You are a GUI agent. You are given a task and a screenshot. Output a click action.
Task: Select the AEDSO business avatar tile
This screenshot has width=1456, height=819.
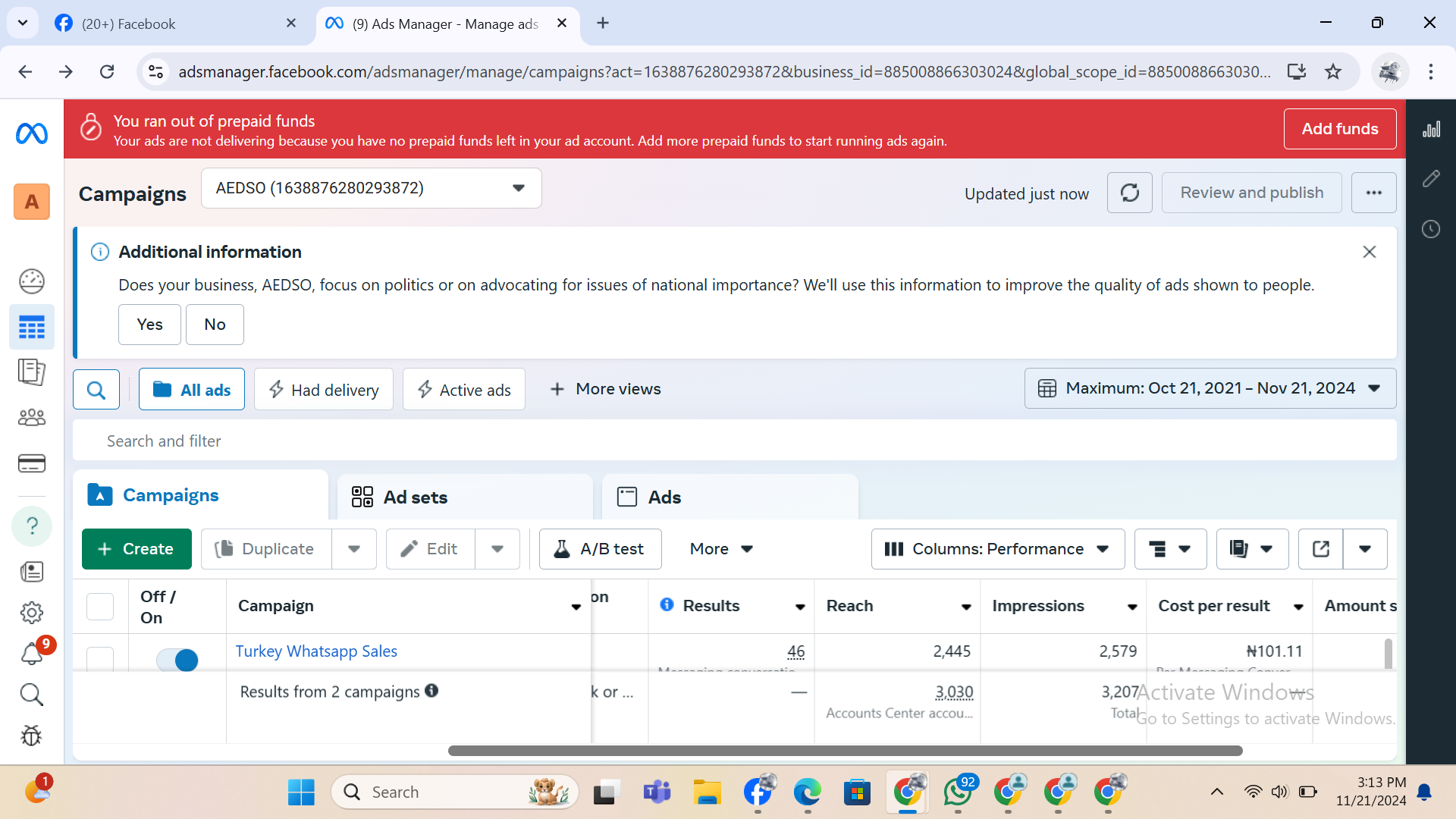pyautogui.click(x=32, y=202)
